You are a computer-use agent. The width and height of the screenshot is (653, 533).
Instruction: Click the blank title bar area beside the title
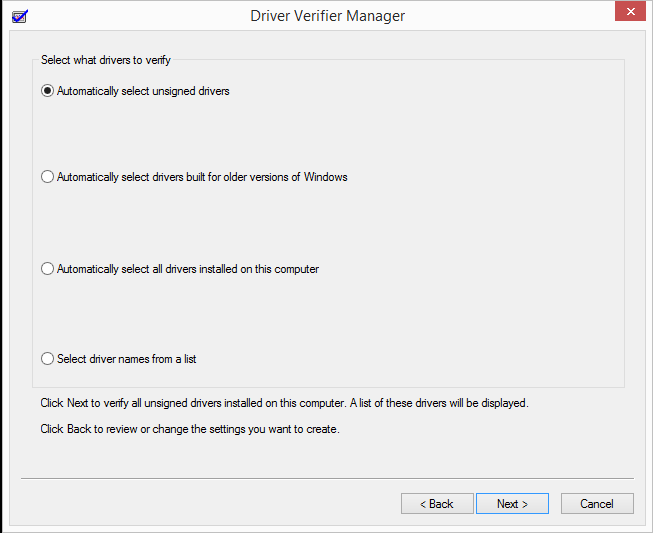[500, 16]
